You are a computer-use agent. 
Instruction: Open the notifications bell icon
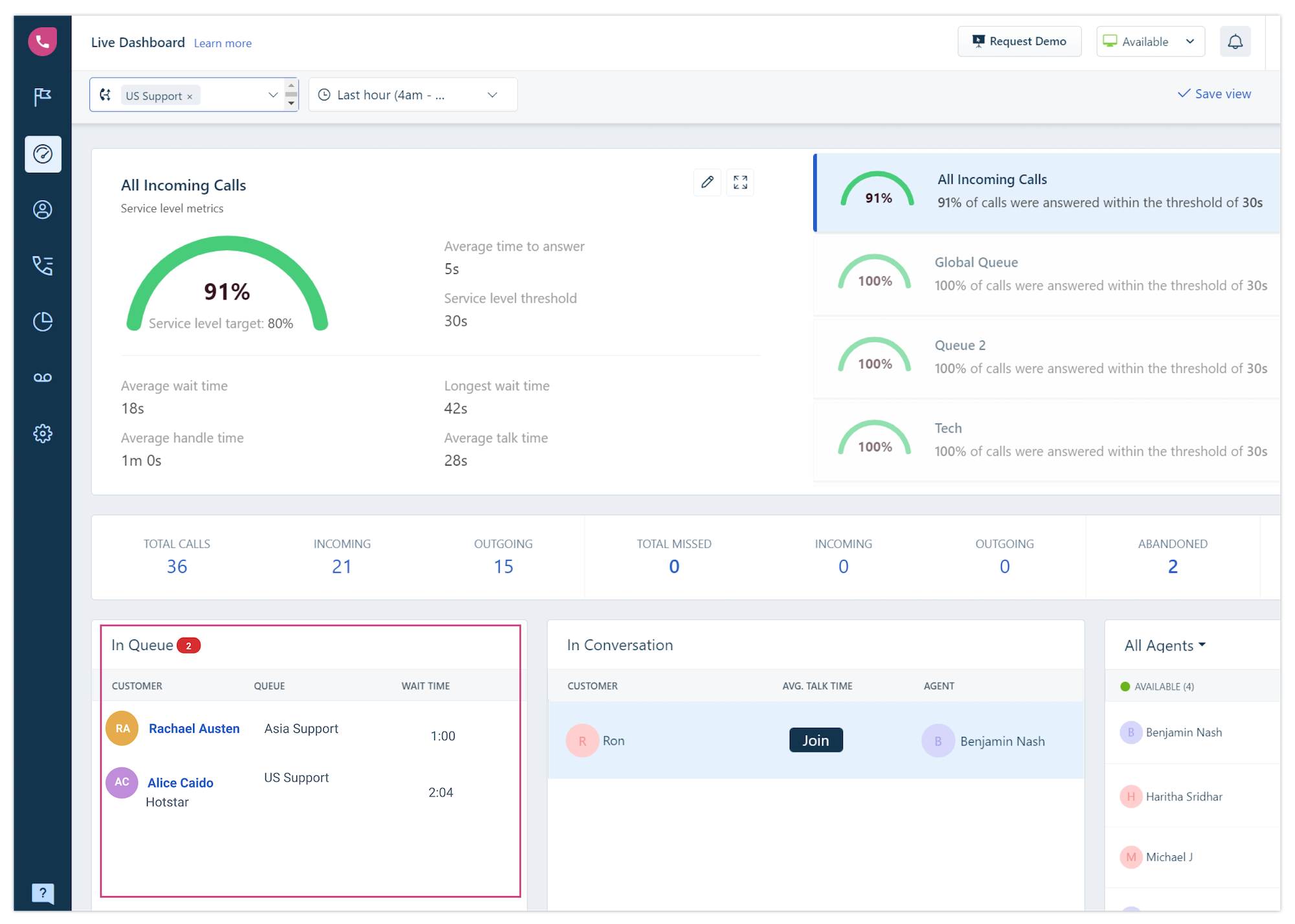pos(1235,41)
